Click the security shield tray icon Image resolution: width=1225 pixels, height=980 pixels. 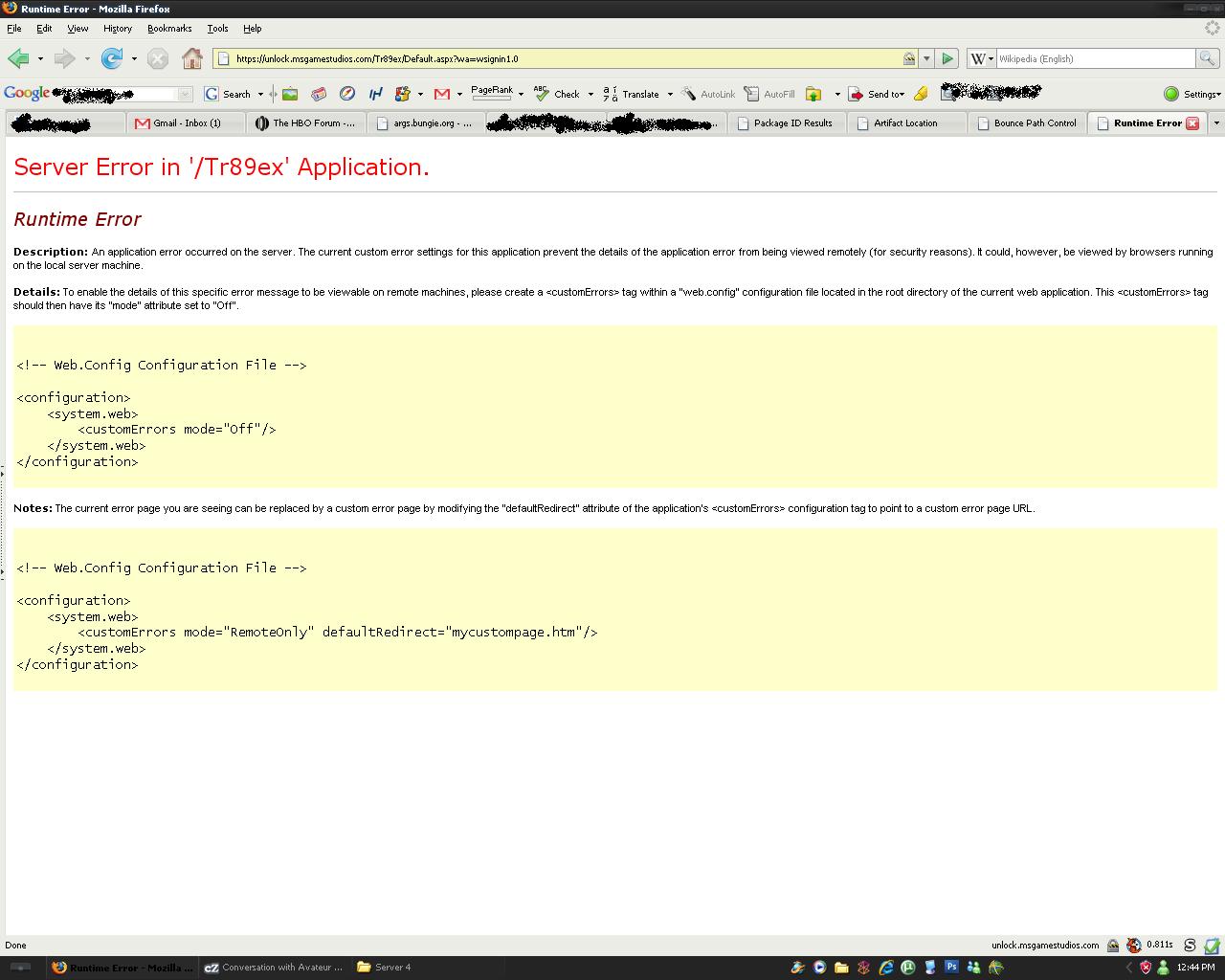(x=1146, y=968)
